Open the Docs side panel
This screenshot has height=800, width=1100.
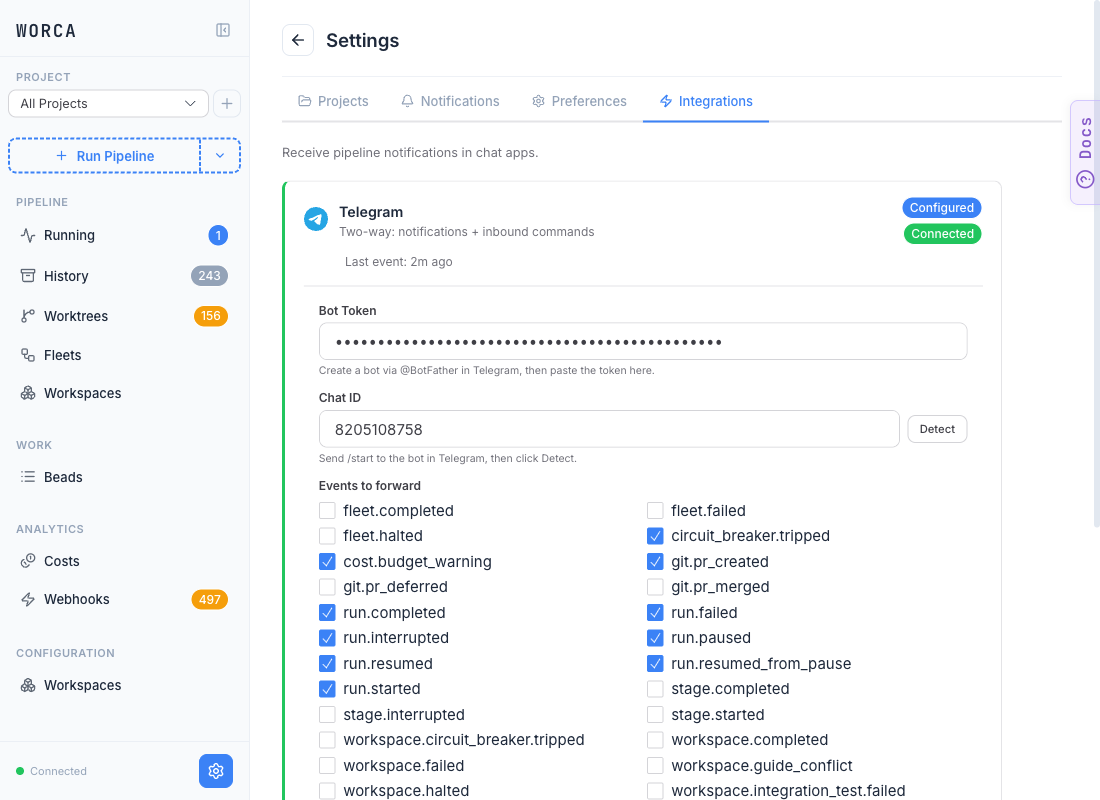1085,152
